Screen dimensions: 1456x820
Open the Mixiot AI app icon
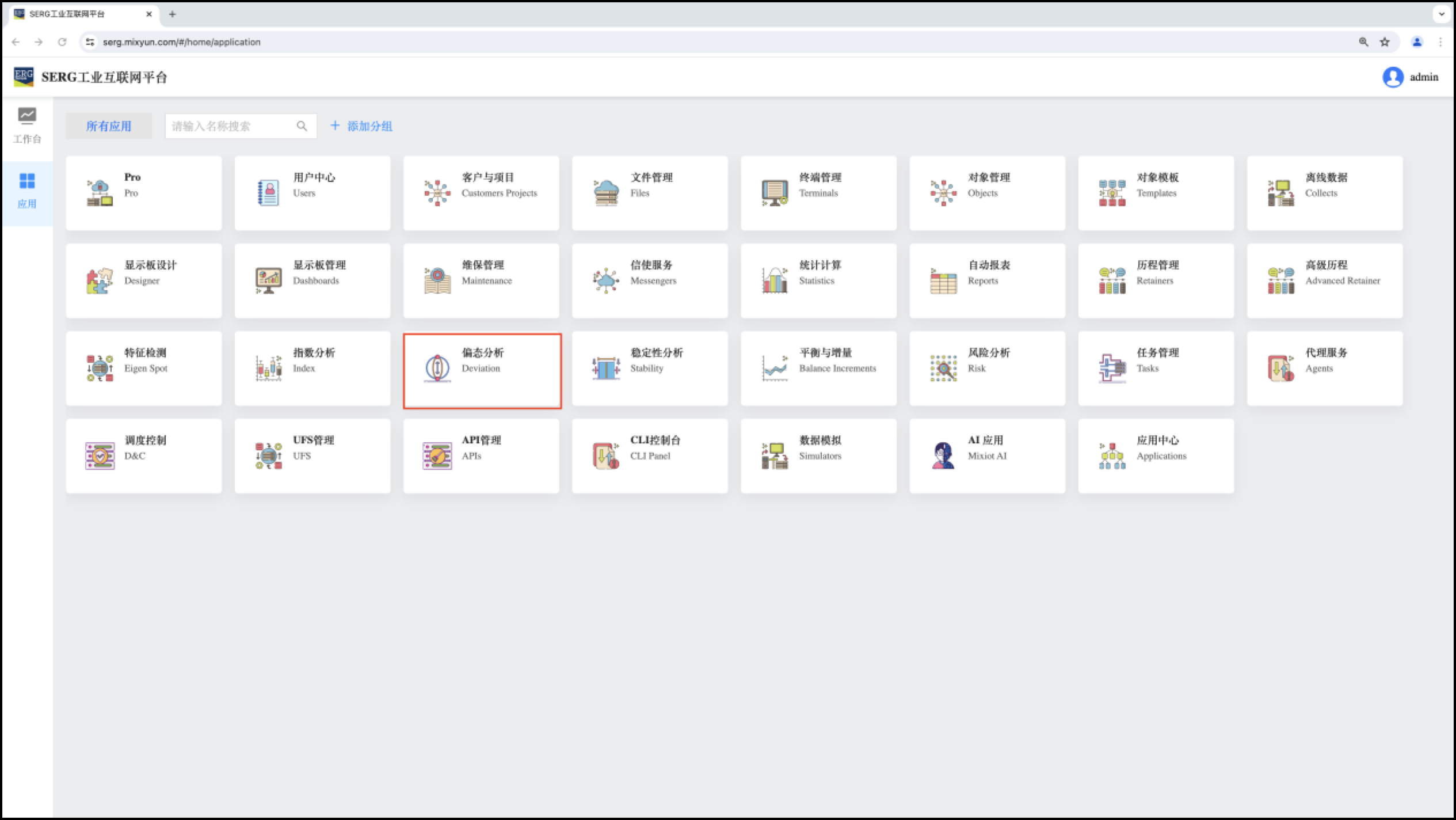[943, 455]
